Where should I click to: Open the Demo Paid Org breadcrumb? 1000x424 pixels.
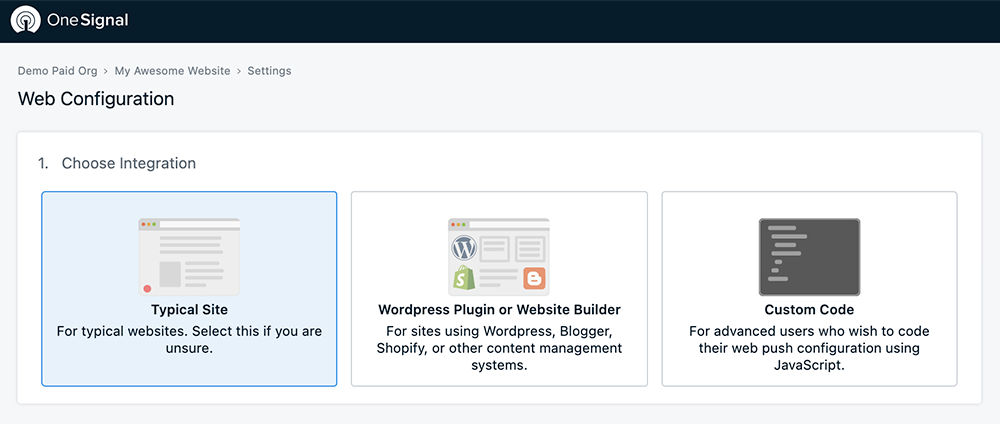[56, 71]
